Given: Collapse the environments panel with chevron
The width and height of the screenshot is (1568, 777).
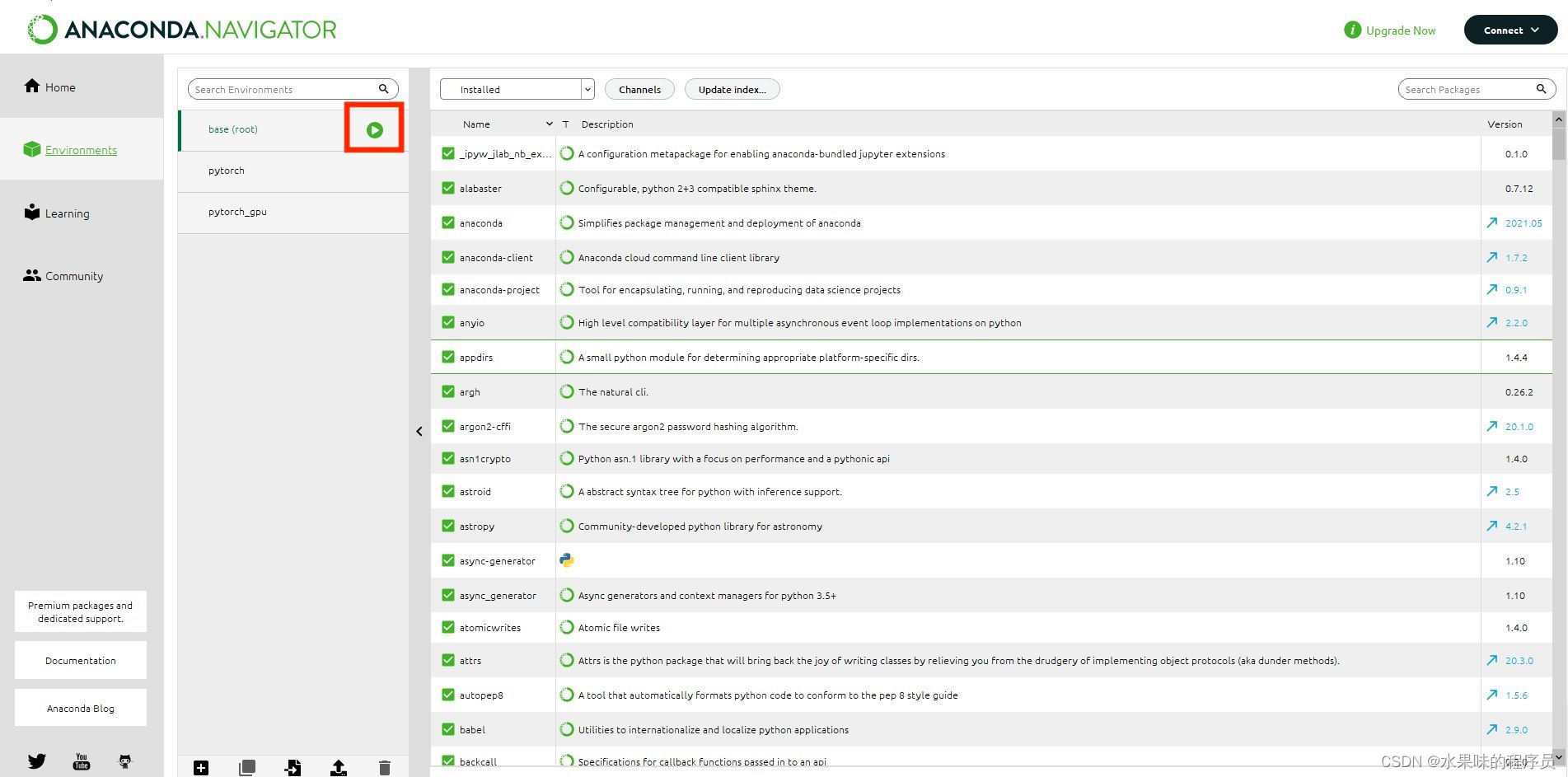Looking at the screenshot, I should pos(419,431).
